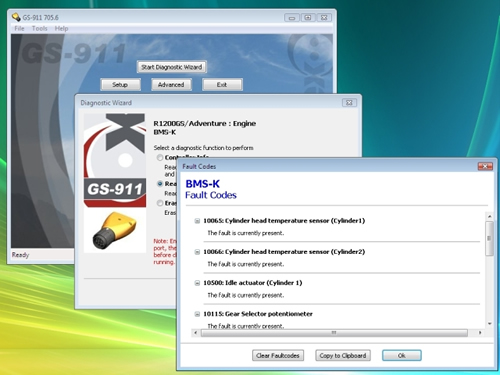Click fault title '10115: Gear Selector potentiometer'
This screenshot has width=500, height=375.
[258, 314]
